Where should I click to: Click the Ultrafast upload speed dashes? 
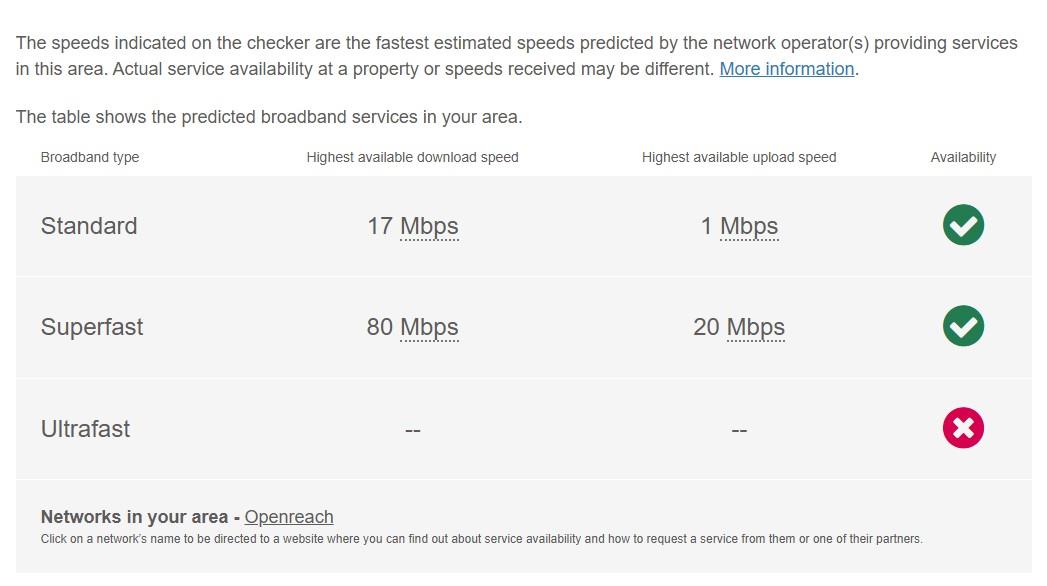[x=739, y=430]
